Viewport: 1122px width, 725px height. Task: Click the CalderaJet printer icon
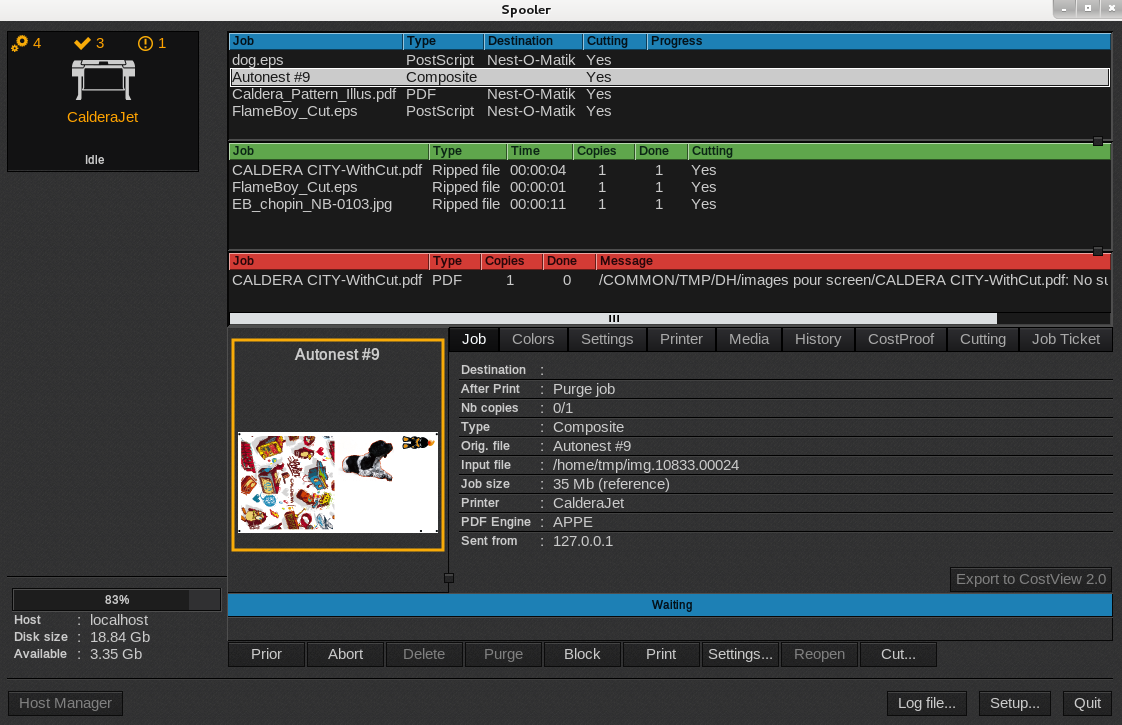pos(102,78)
